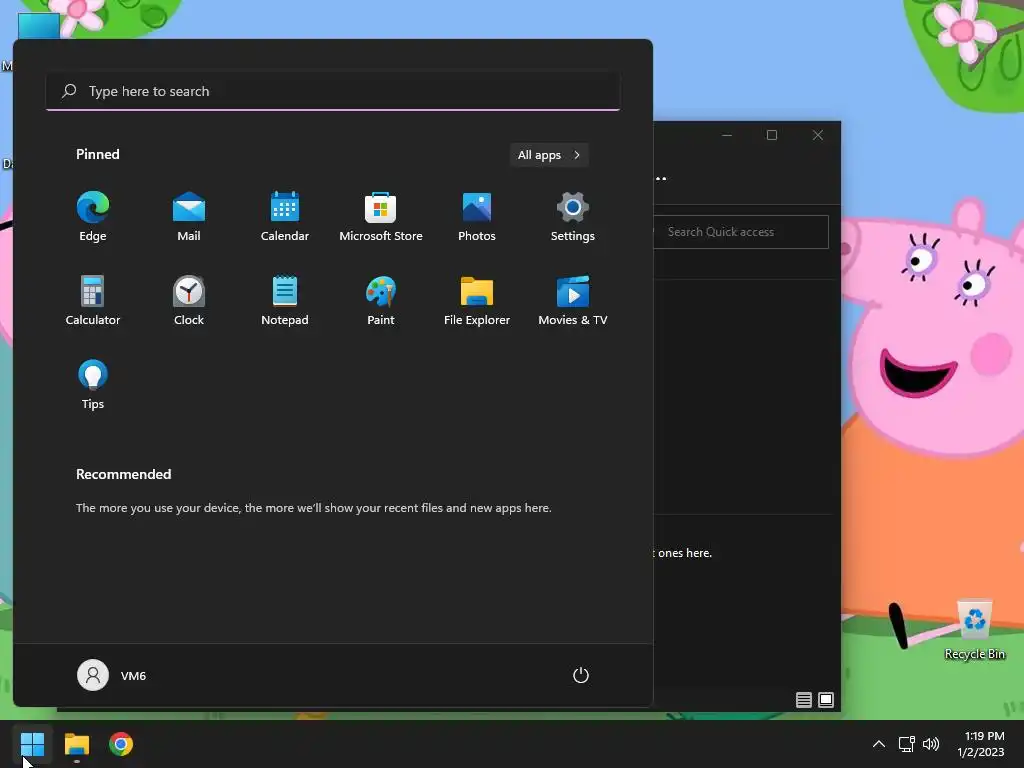The height and width of the screenshot is (768, 1024).
Task: Open the Clock app
Action: [x=189, y=301]
